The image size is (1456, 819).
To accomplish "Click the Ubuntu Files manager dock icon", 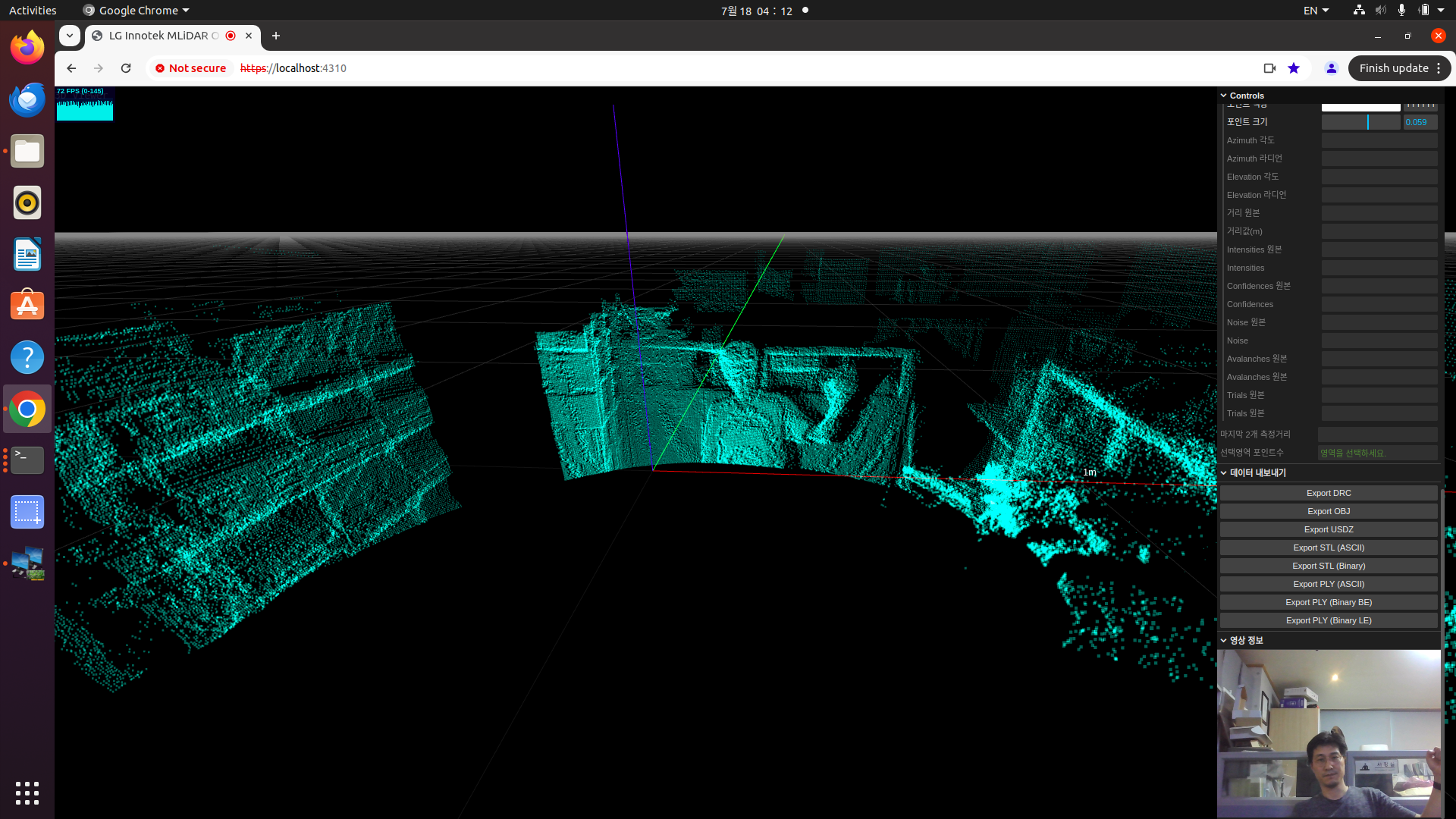I will (x=27, y=151).
